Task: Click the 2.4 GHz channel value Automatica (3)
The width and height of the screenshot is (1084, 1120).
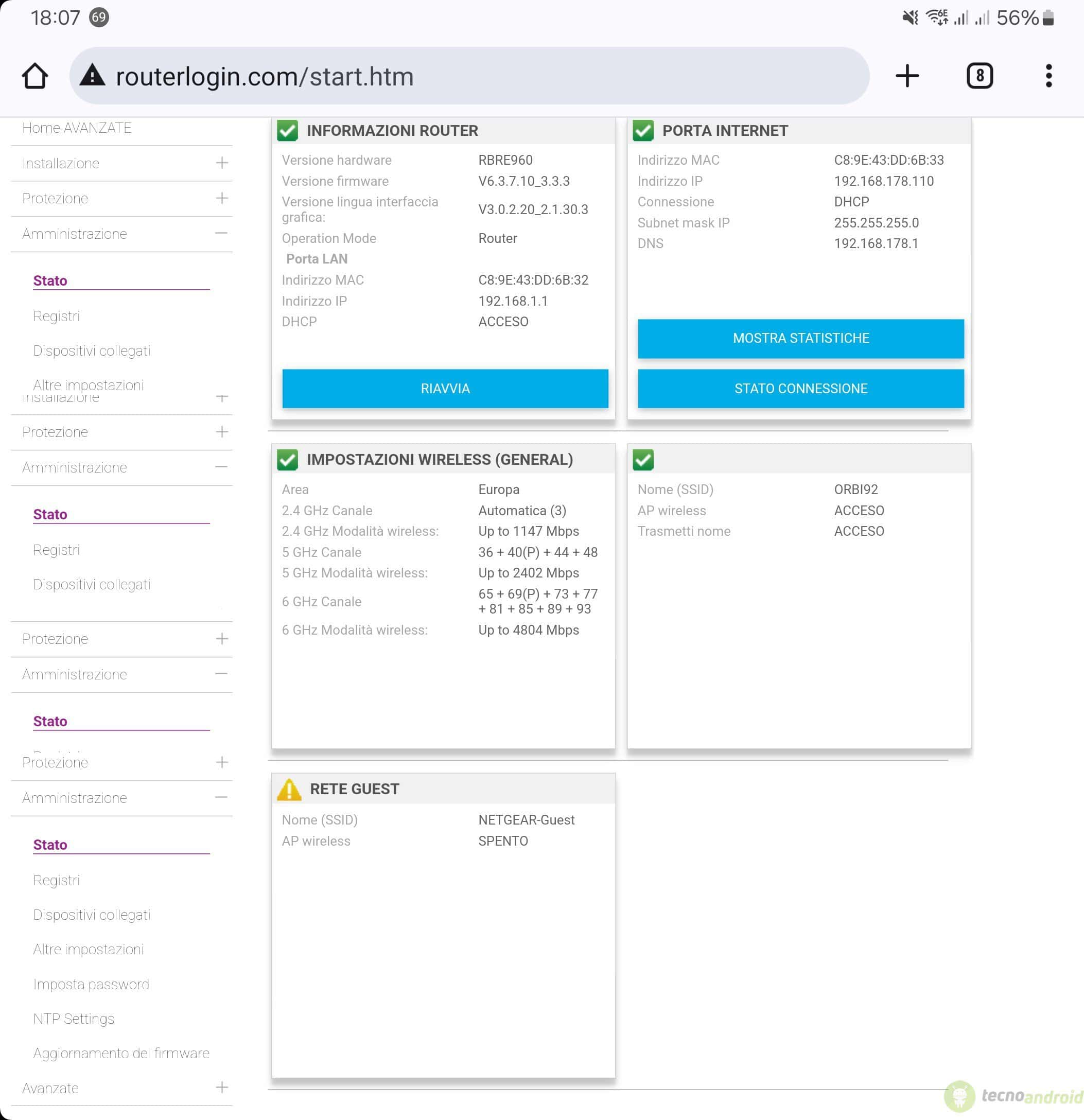Action: (522, 511)
